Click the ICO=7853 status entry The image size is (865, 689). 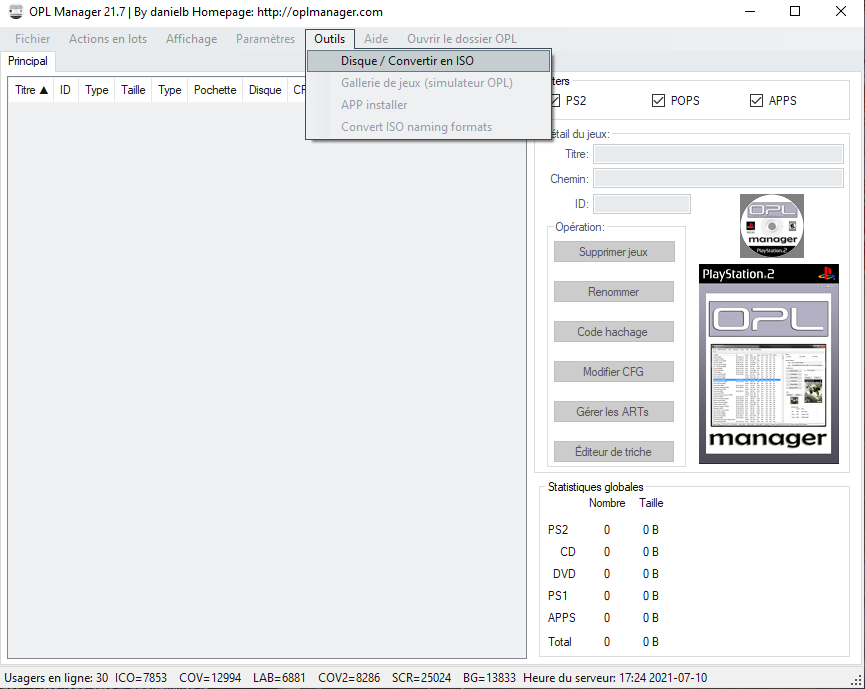point(141,677)
